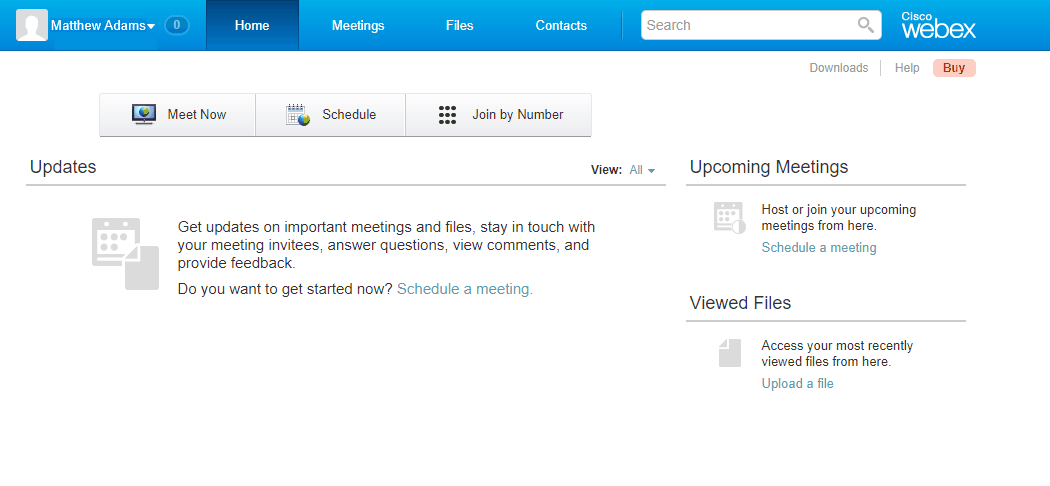
Task: Click the Updates calendar and file placeholder icon
Action: point(125,254)
